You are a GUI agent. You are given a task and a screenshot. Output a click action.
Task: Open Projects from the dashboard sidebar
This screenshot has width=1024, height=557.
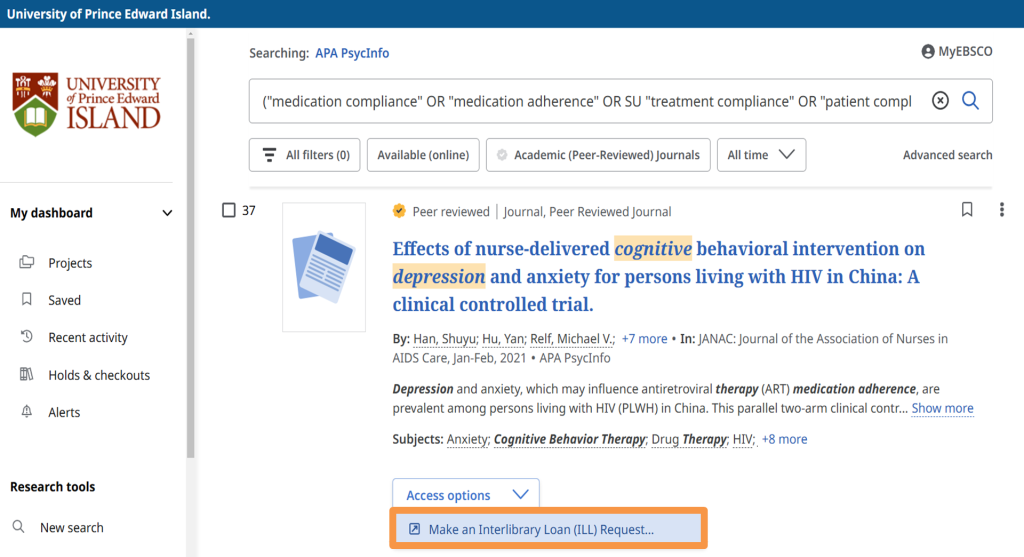click(70, 263)
